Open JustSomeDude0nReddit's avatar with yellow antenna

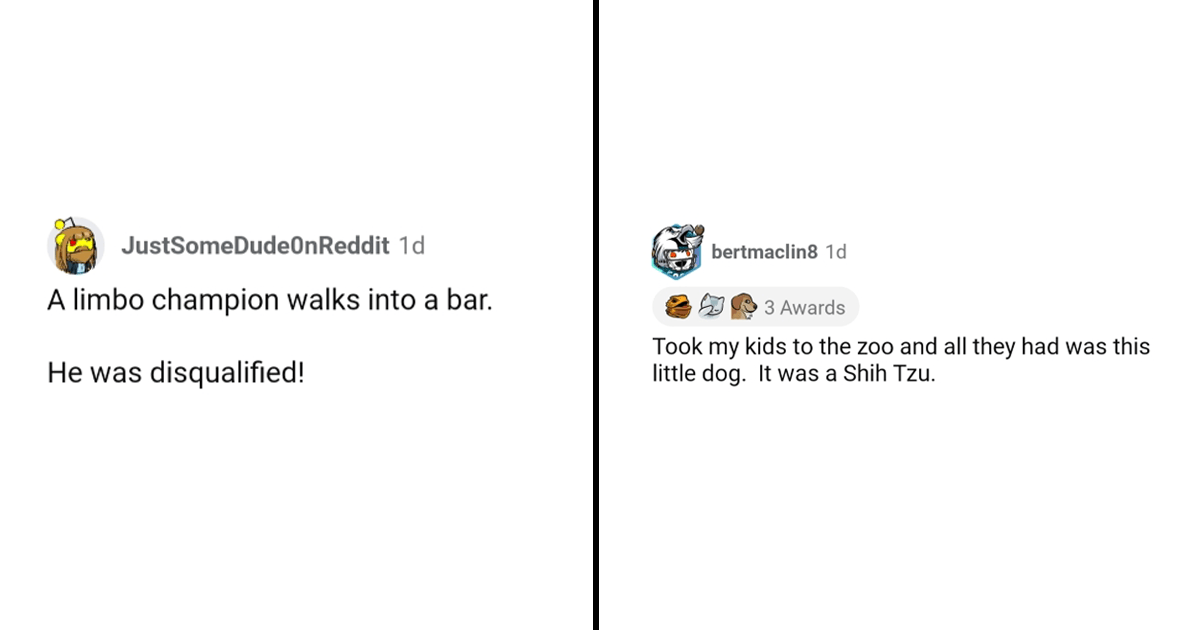75,246
